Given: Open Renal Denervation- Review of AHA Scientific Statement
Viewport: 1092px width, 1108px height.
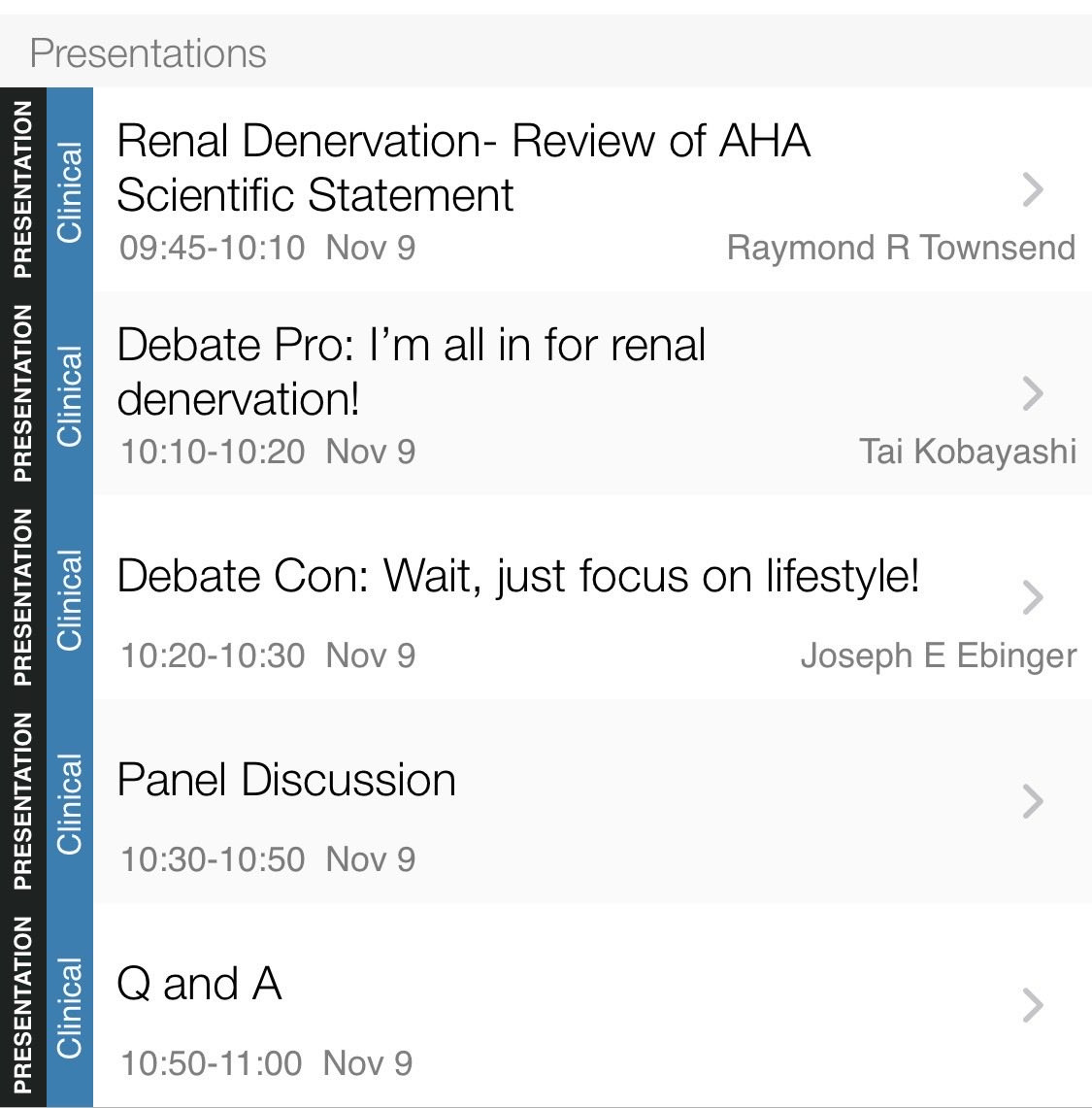Looking at the screenshot, I should click(x=463, y=167).
